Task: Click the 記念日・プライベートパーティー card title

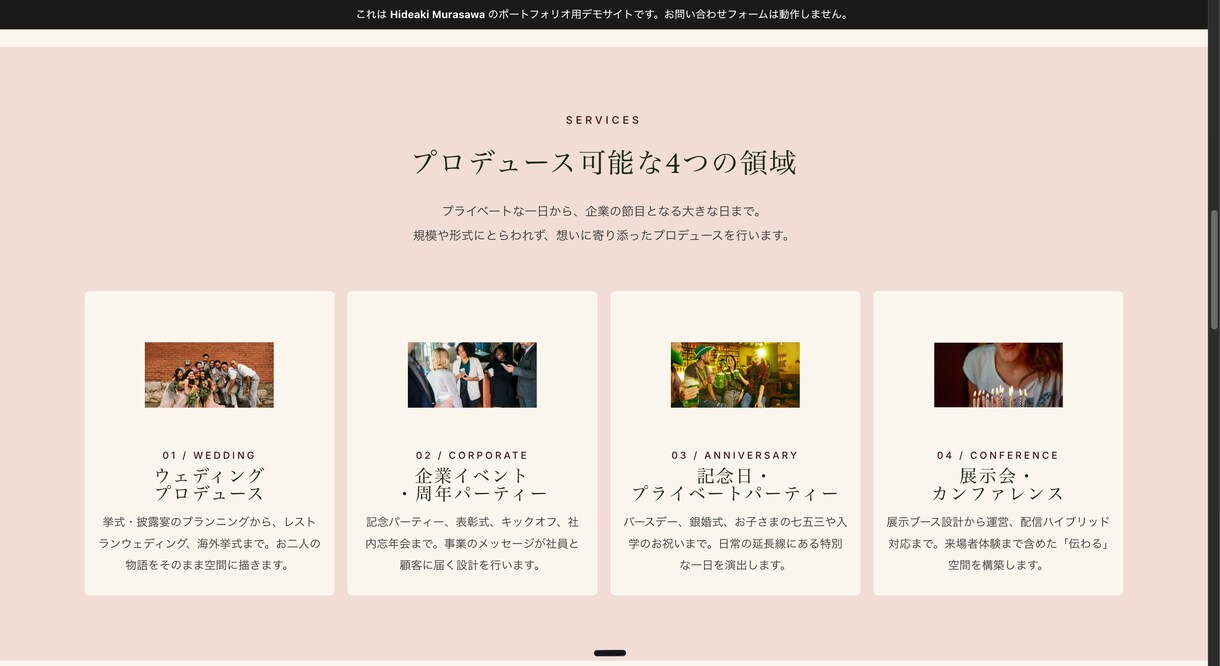Action: (x=735, y=484)
